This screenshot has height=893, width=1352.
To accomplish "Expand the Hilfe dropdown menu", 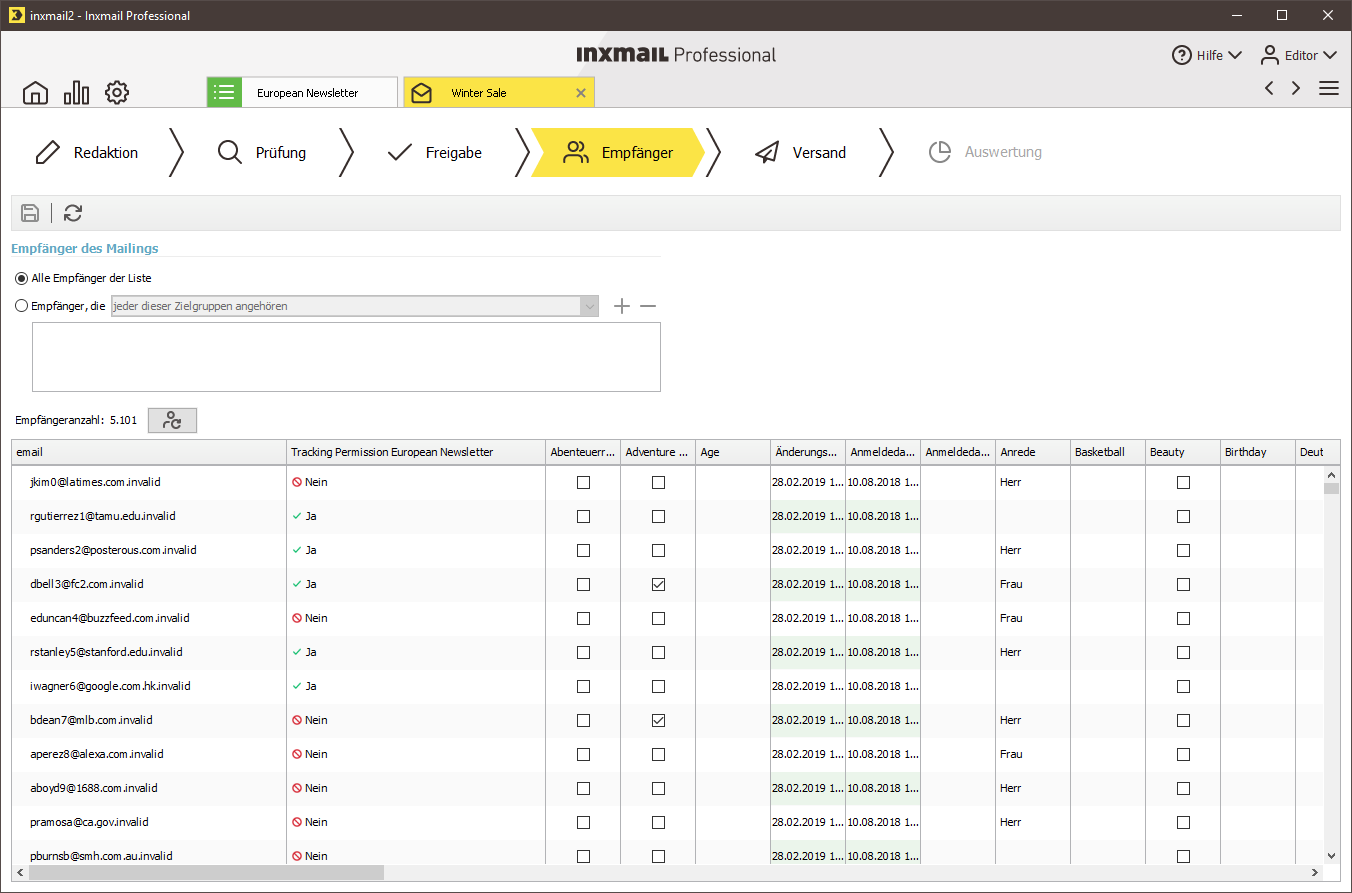I will 1234,55.
